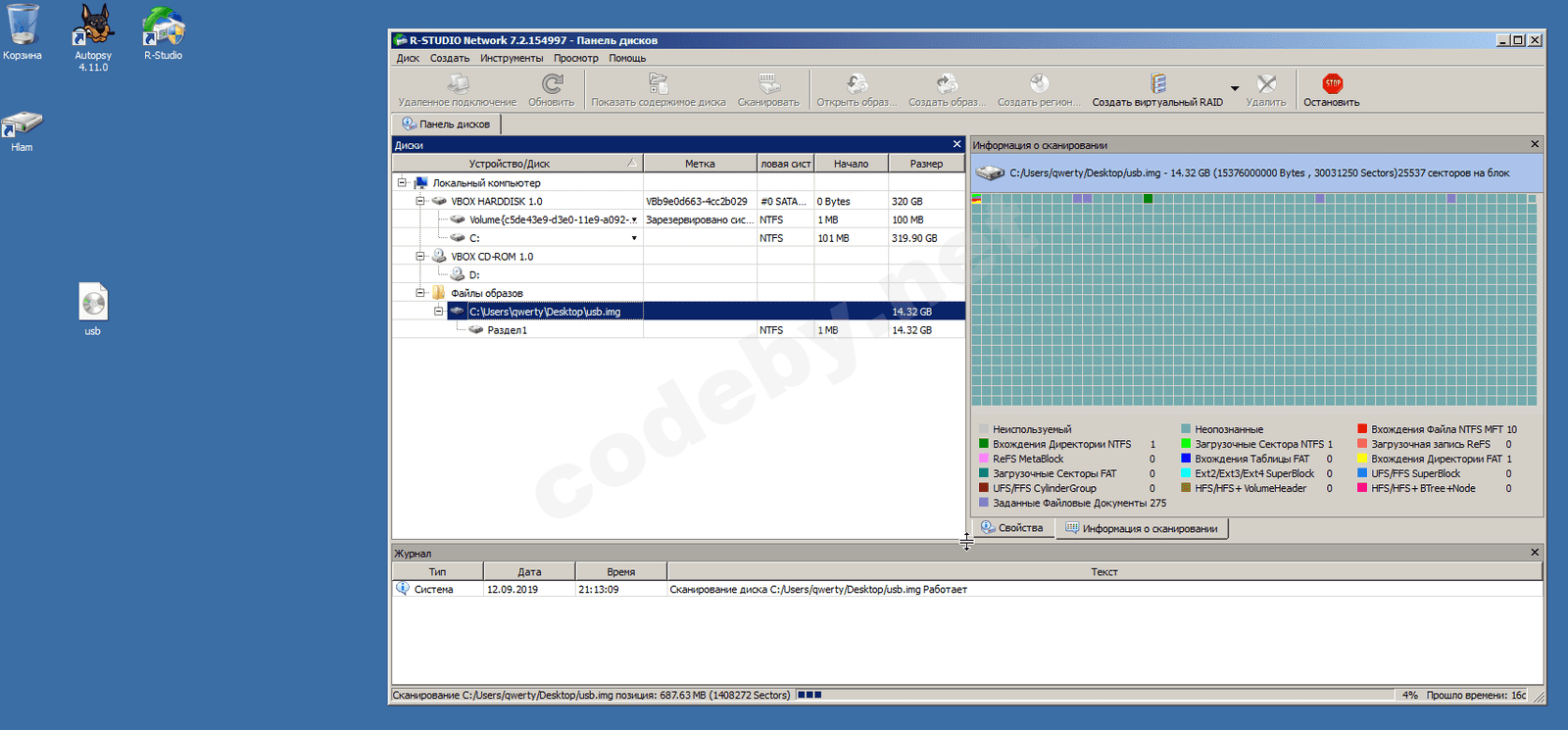Screen dimensions: 1568x730
Task: Sort by the Размер column header
Action: point(926,164)
